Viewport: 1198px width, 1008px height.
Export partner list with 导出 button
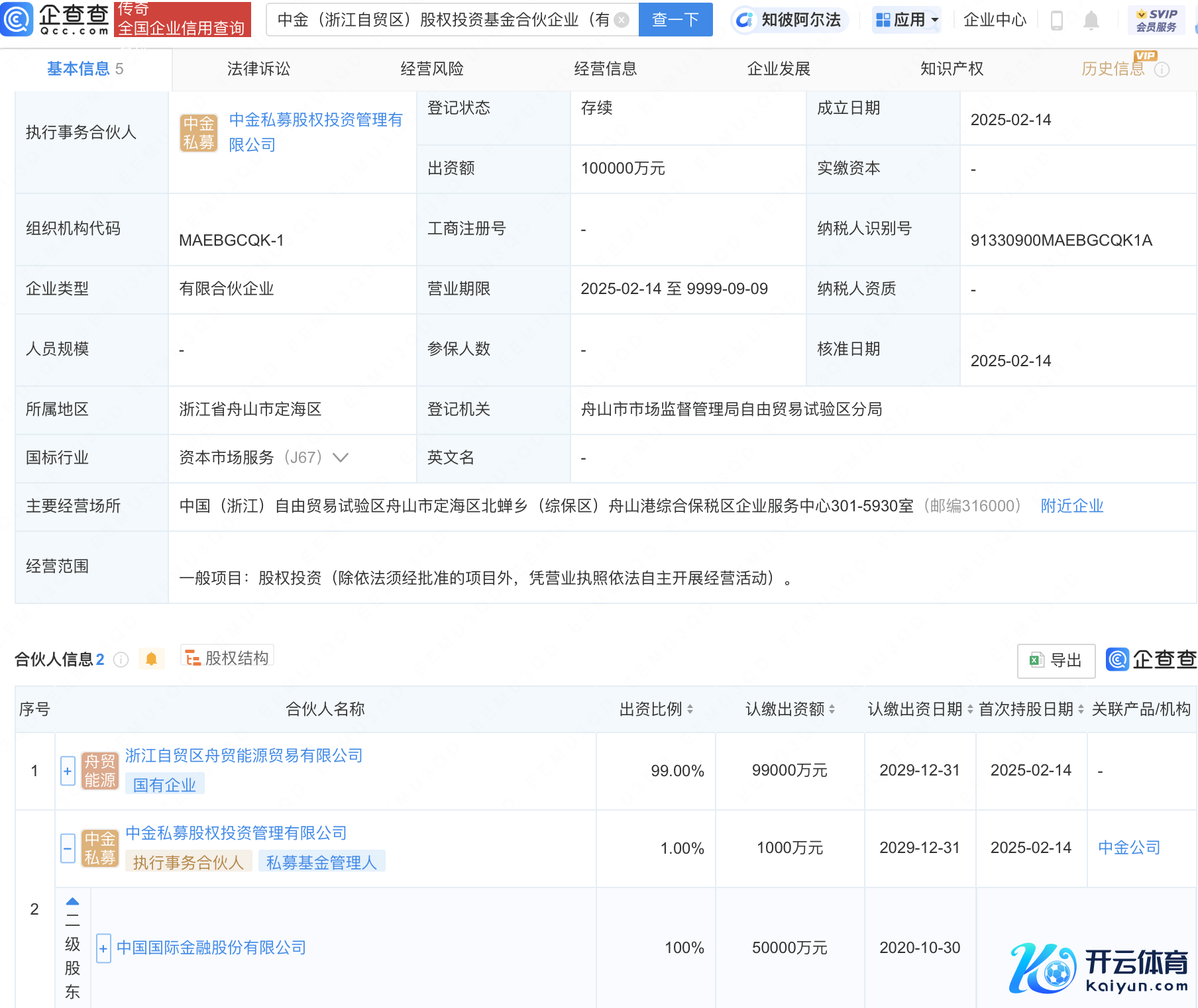pos(1056,660)
